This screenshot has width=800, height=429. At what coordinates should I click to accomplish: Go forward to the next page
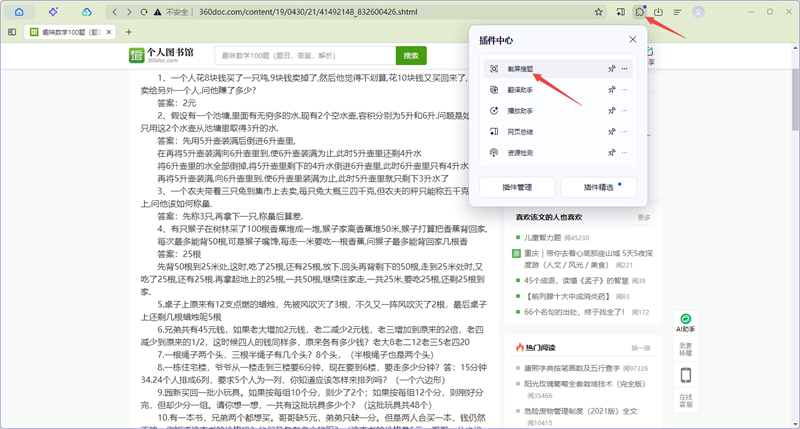coord(129,12)
